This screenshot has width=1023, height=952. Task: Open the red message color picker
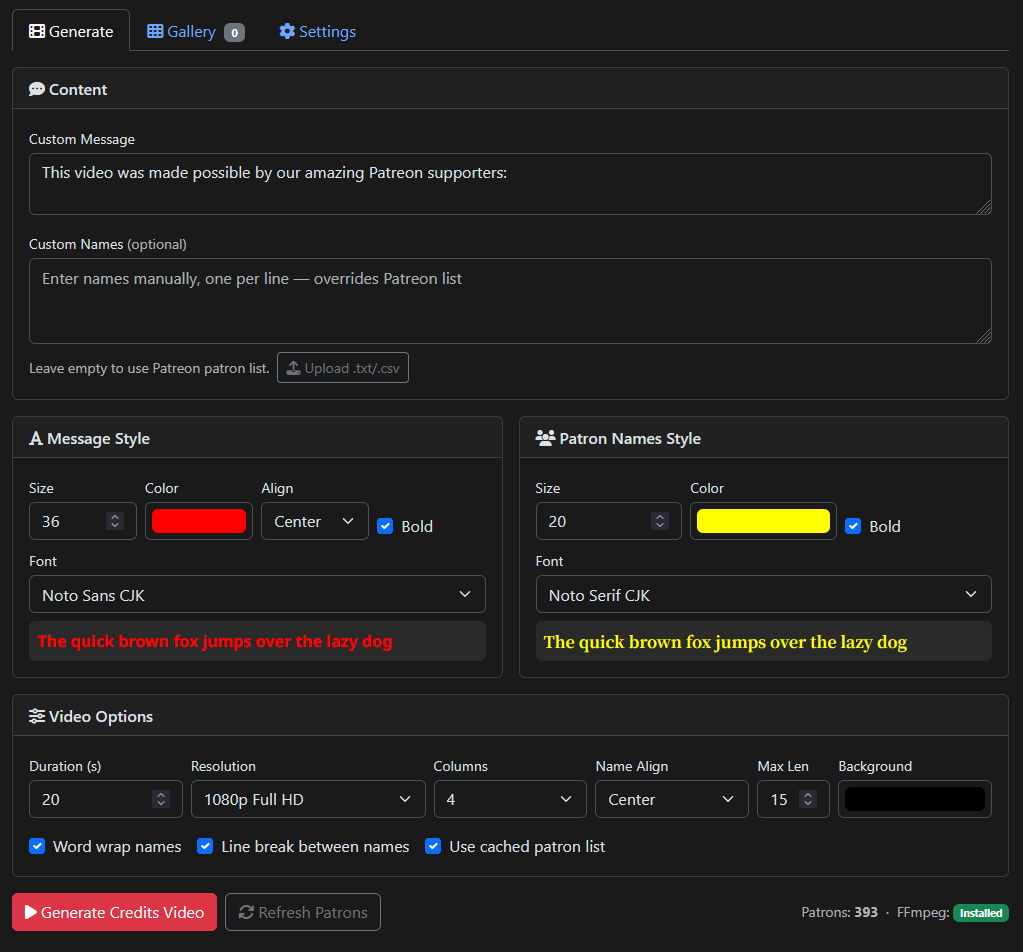(x=199, y=521)
